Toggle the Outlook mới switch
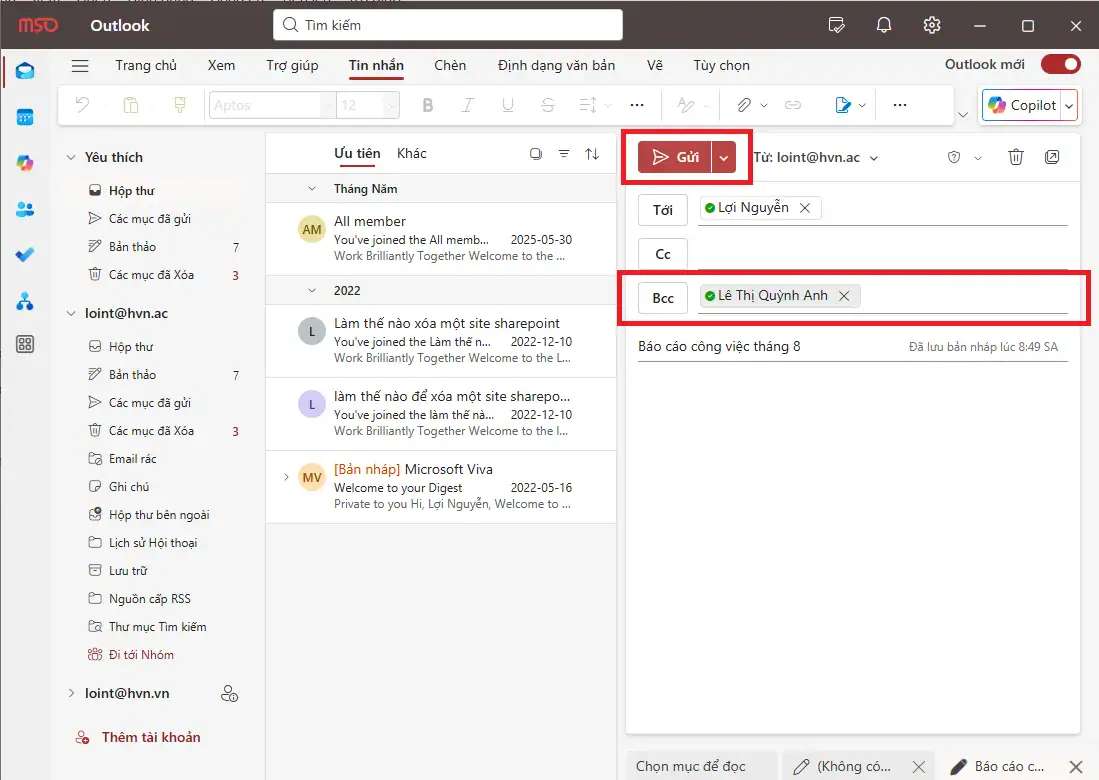1099x780 pixels. click(x=1060, y=65)
